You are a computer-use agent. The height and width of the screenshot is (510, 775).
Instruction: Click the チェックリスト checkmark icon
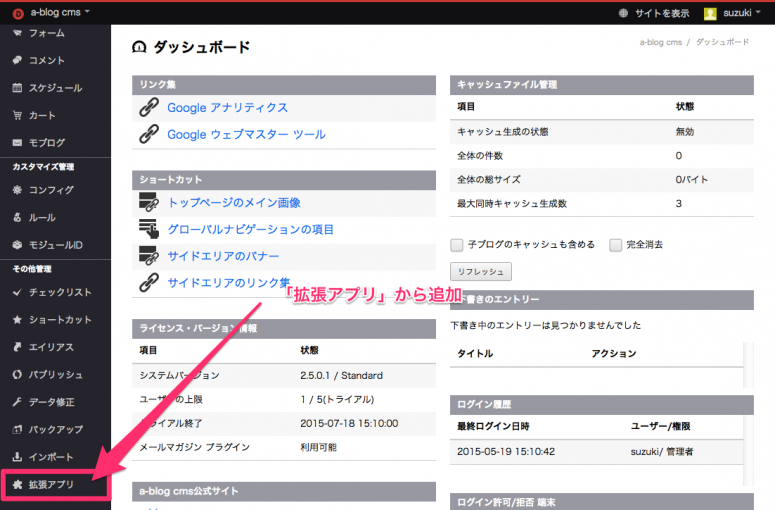(x=17, y=292)
